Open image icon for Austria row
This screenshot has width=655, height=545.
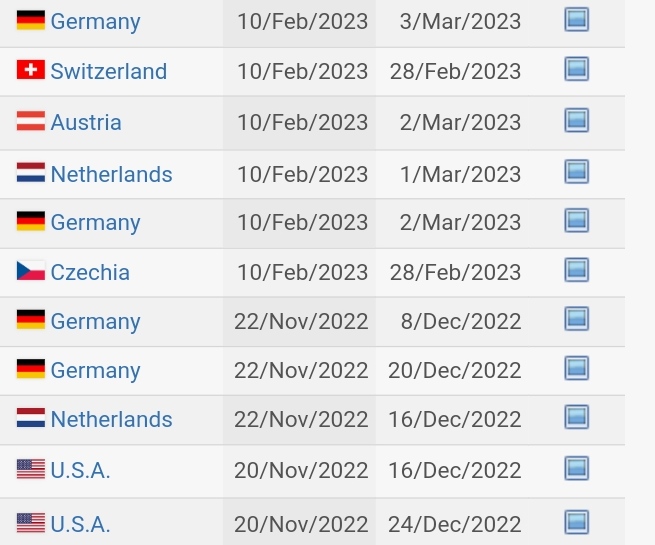pyautogui.click(x=576, y=120)
